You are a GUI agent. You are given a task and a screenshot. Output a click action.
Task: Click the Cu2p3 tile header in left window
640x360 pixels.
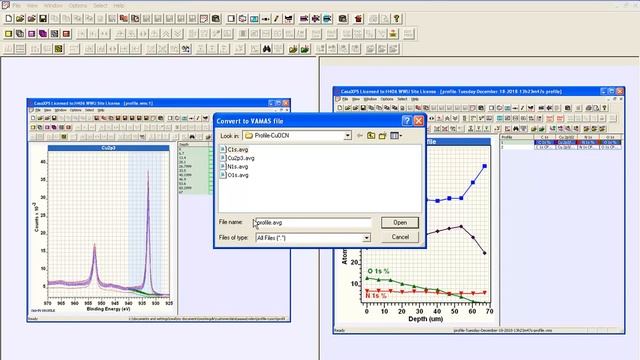click(109, 148)
